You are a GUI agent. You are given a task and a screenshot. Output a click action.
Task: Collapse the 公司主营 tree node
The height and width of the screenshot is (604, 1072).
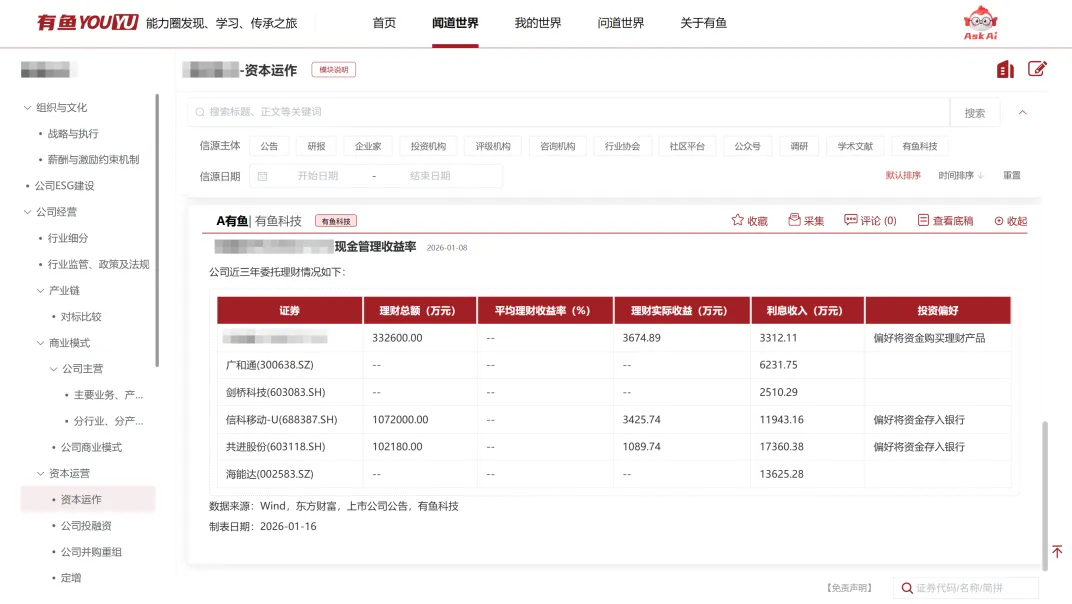tap(53, 369)
